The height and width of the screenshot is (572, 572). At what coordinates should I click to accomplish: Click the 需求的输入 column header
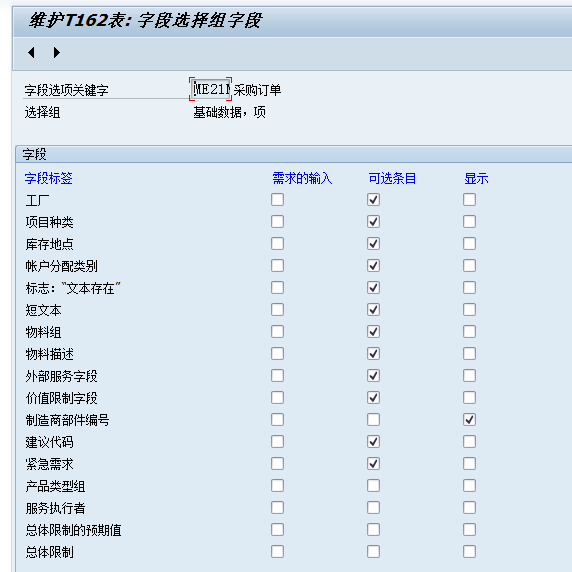coord(302,178)
